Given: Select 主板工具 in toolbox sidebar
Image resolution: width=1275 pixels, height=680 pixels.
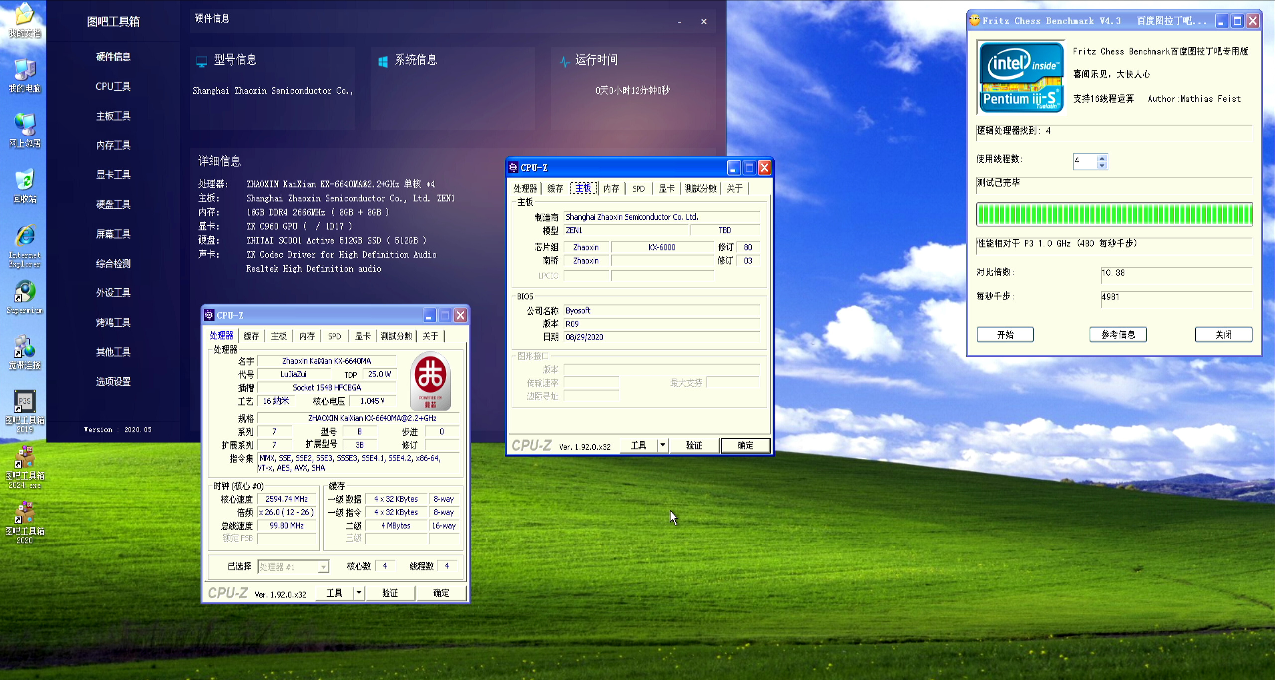Looking at the screenshot, I should click(113, 116).
